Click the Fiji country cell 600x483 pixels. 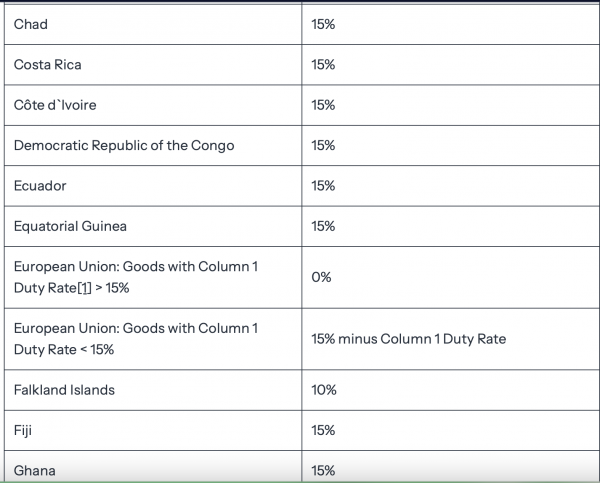pyautogui.click(x=24, y=430)
